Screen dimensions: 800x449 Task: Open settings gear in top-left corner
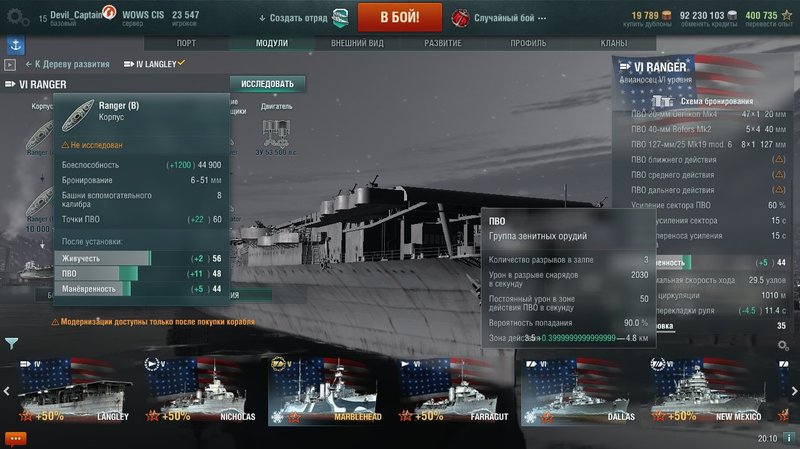[17, 17]
